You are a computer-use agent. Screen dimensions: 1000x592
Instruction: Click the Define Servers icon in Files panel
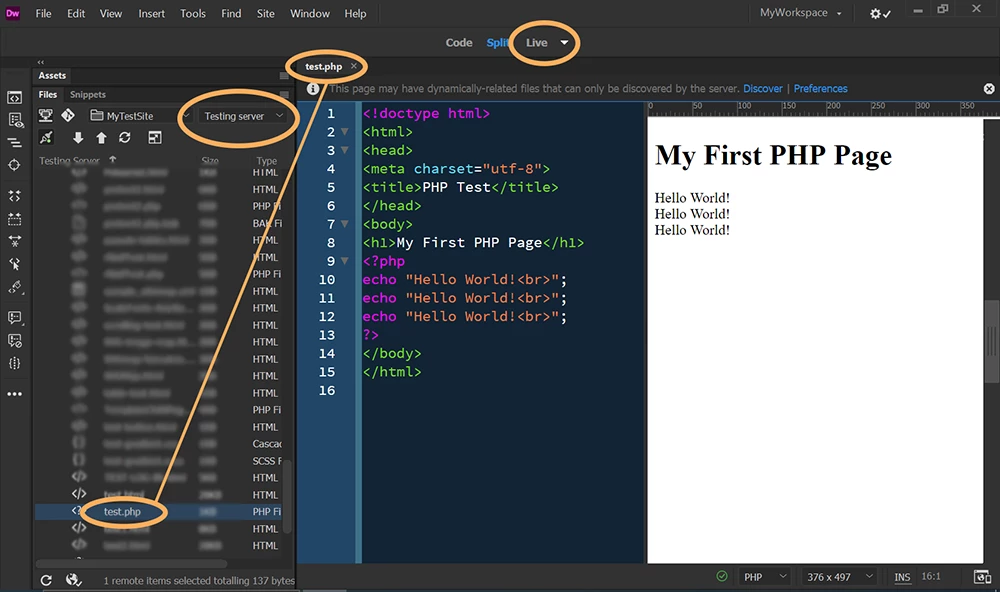pyautogui.click(x=46, y=115)
